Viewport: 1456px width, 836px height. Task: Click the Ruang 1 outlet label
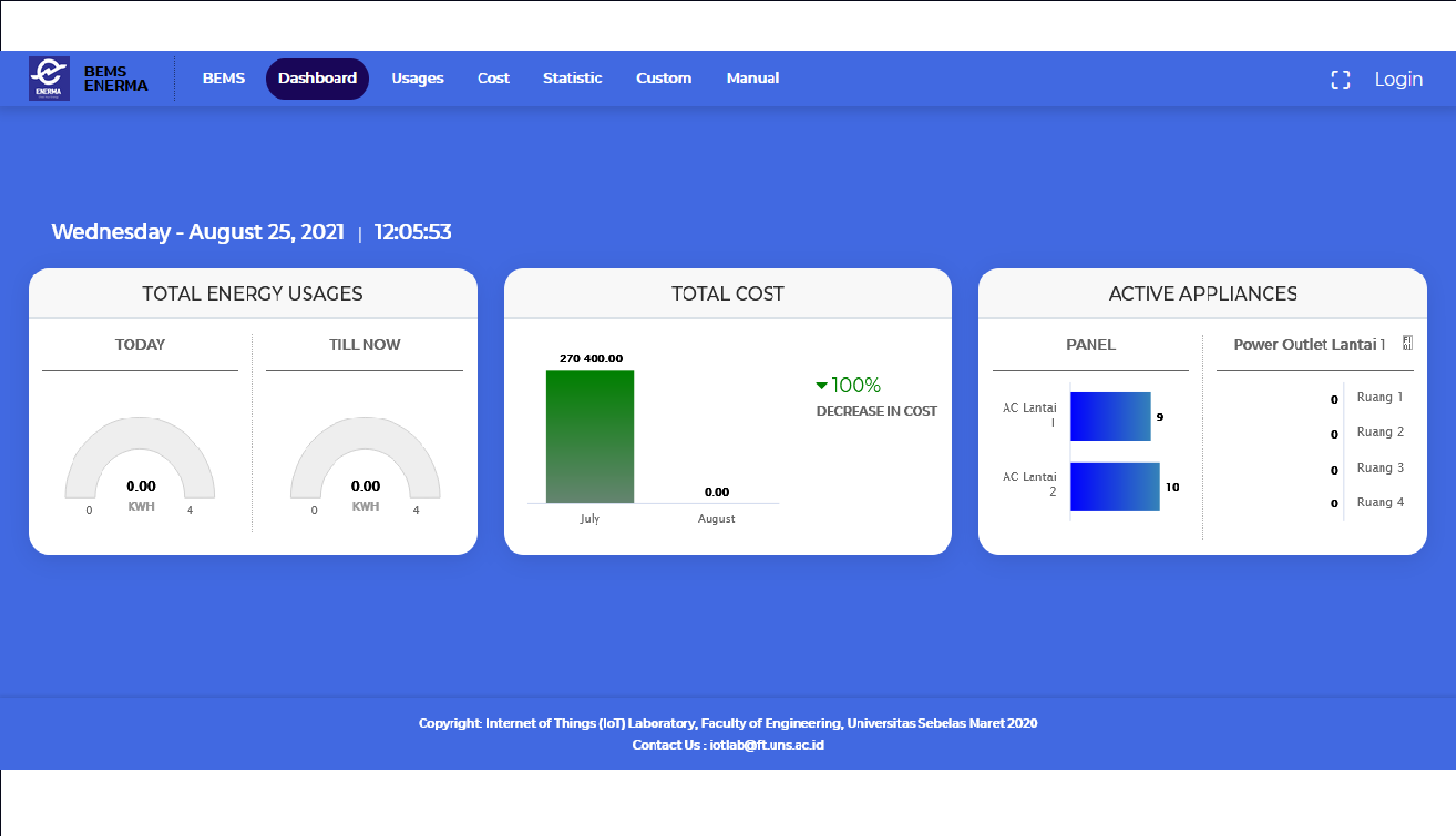[1379, 397]
